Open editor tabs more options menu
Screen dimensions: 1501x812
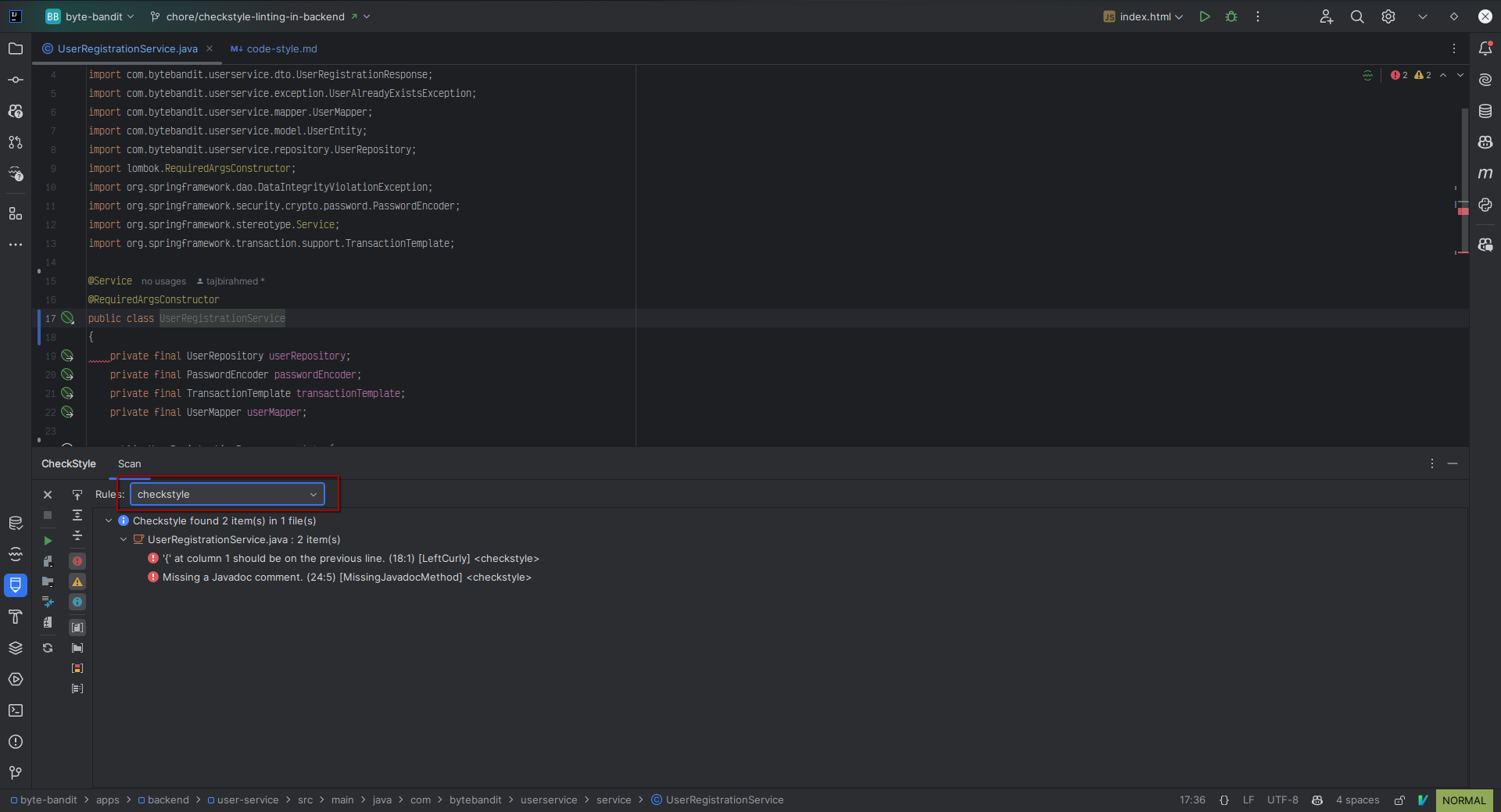[x=1454, y=48]
